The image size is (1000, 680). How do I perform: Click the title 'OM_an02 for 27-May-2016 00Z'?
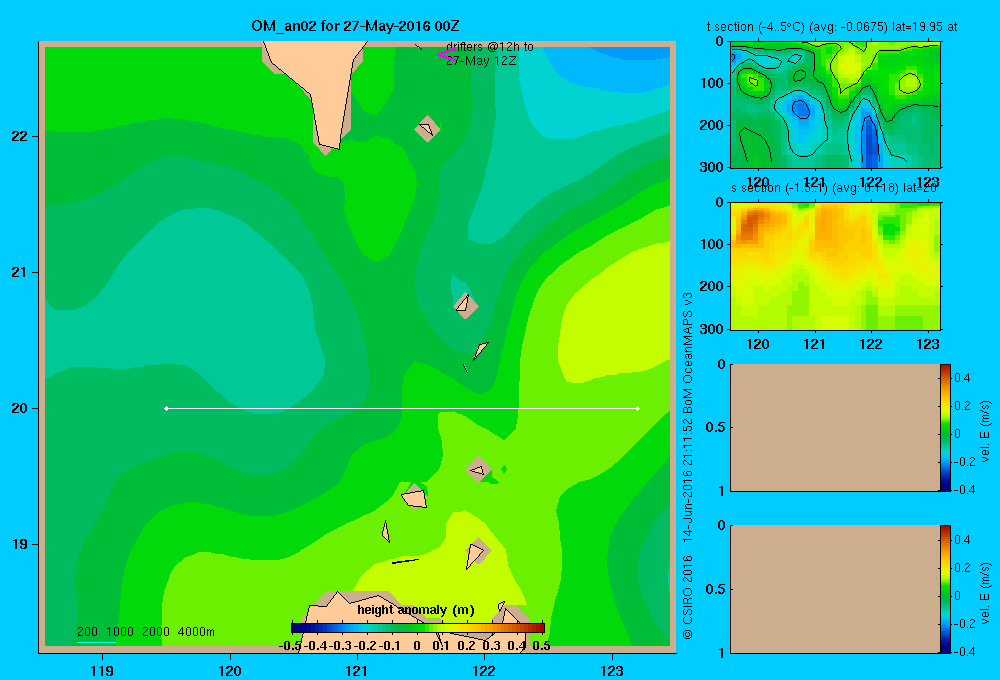click(355, 26)
